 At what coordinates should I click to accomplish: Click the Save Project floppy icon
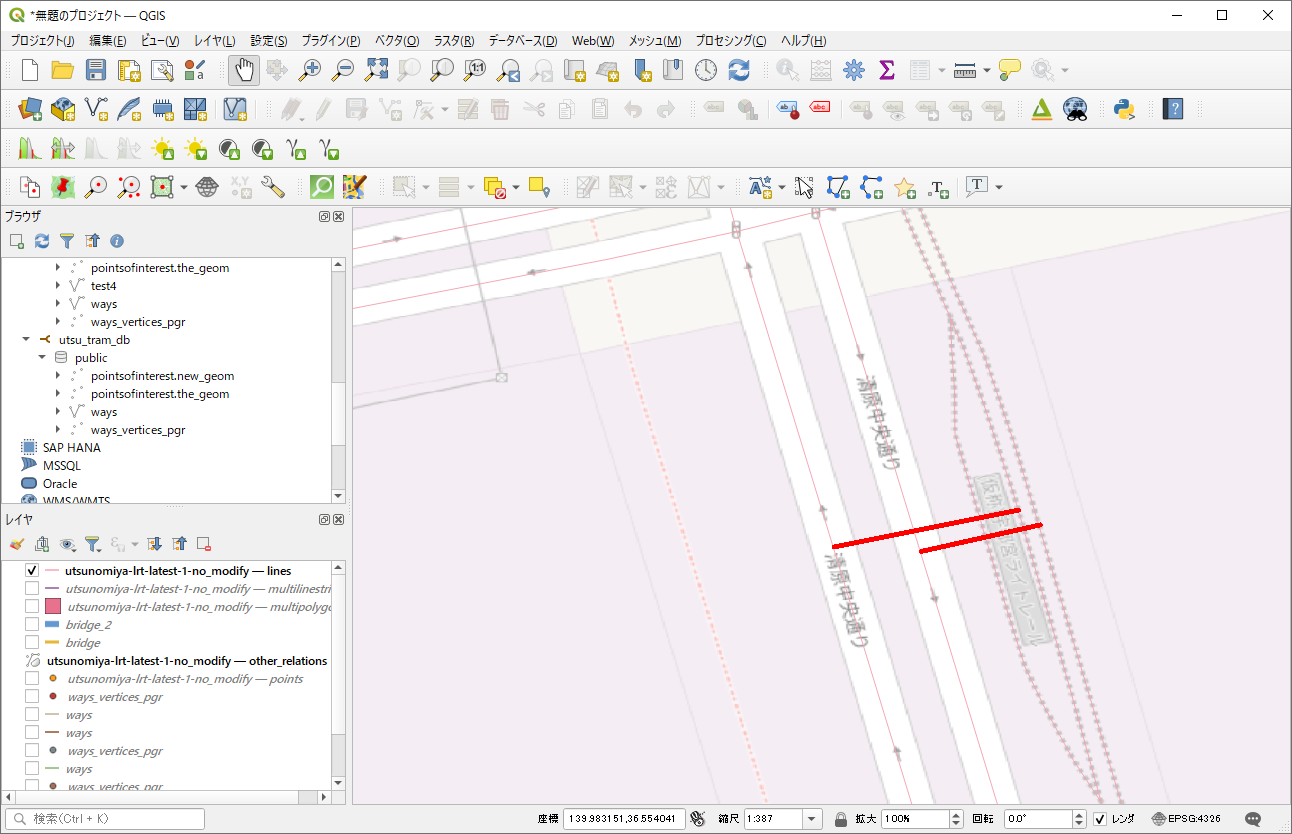[x=96, y=70]
